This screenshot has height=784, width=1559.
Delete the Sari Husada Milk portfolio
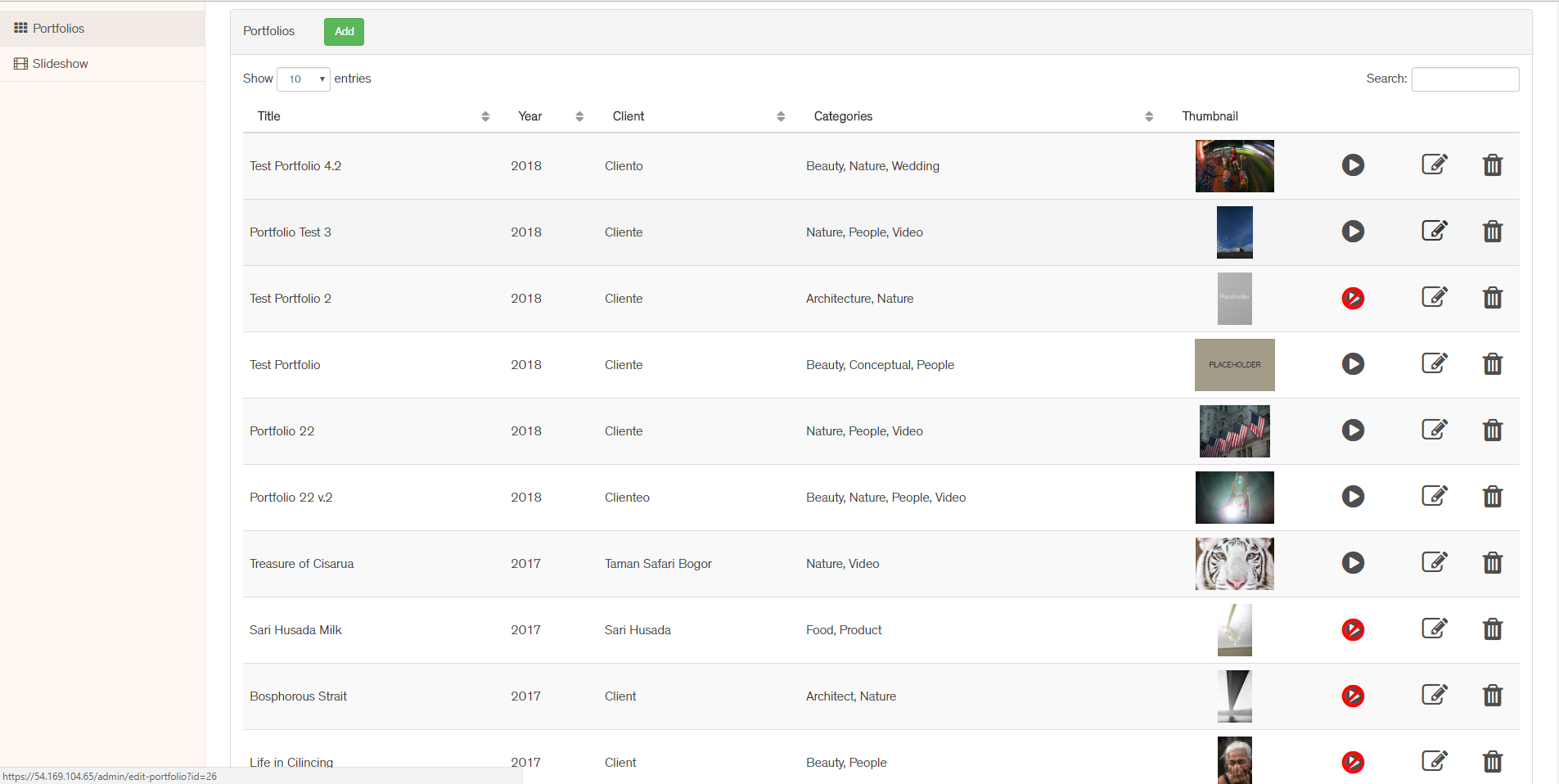(1492, 629)
